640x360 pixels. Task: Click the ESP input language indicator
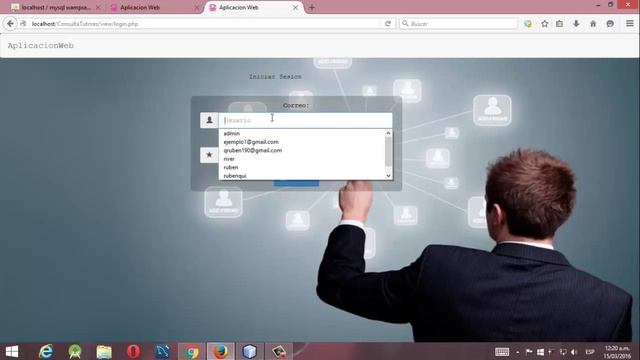(590, 352)
